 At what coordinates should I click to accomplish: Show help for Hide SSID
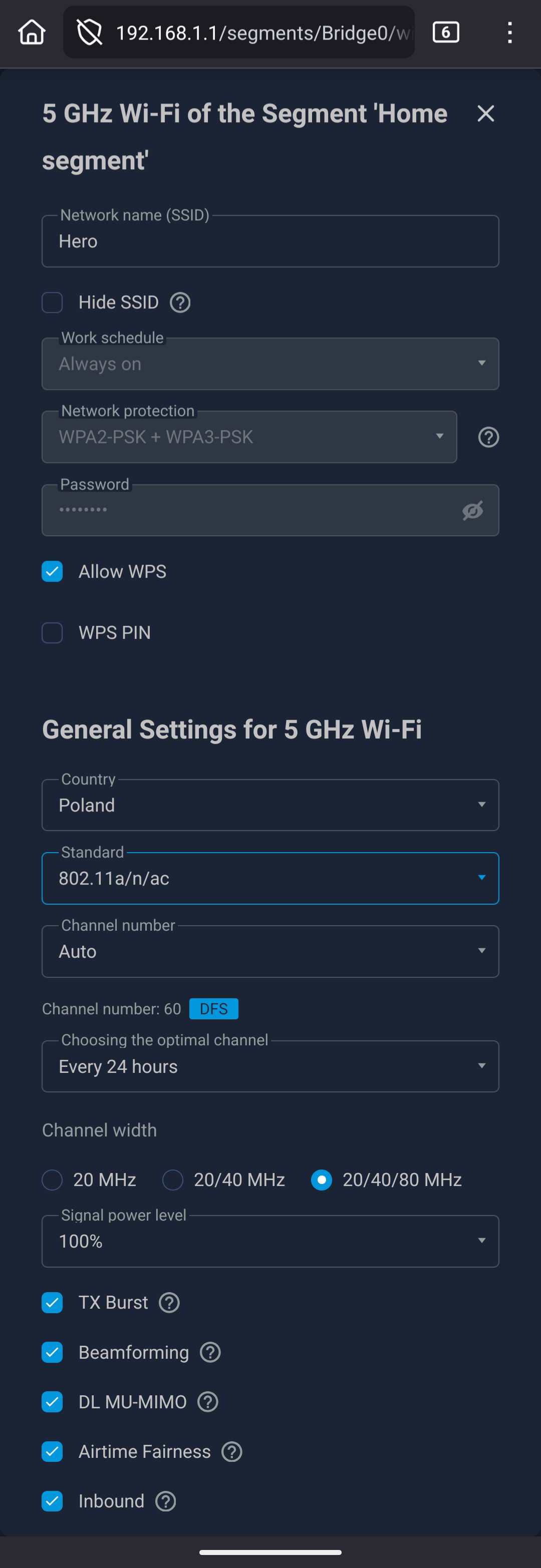coord(180,302)
